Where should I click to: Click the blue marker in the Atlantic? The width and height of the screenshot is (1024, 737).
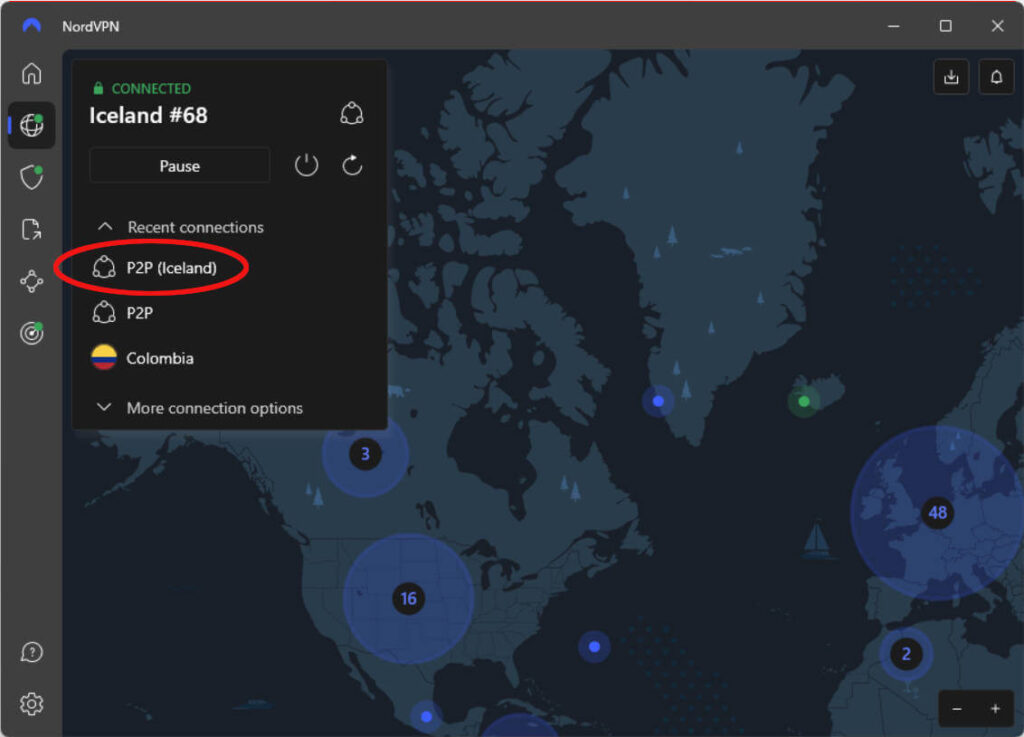point(594,647)
